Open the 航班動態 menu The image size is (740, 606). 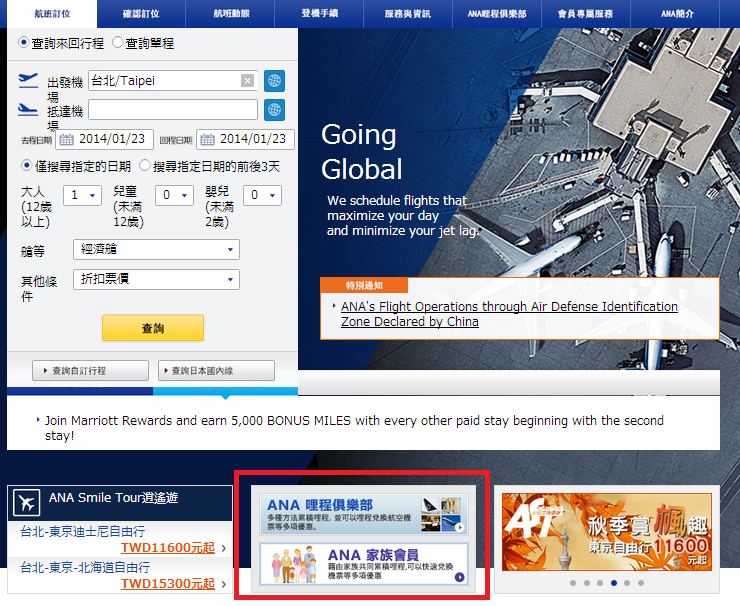231,14
